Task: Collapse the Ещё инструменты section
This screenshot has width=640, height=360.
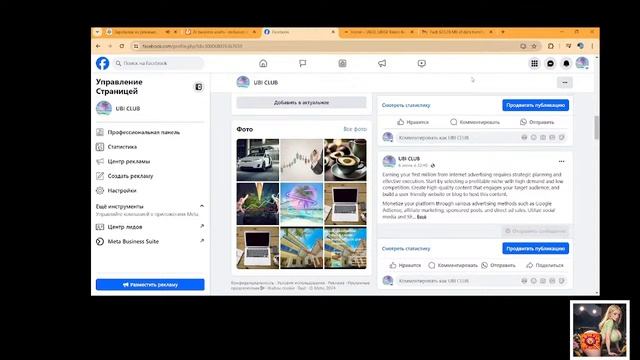Action: 202,206
